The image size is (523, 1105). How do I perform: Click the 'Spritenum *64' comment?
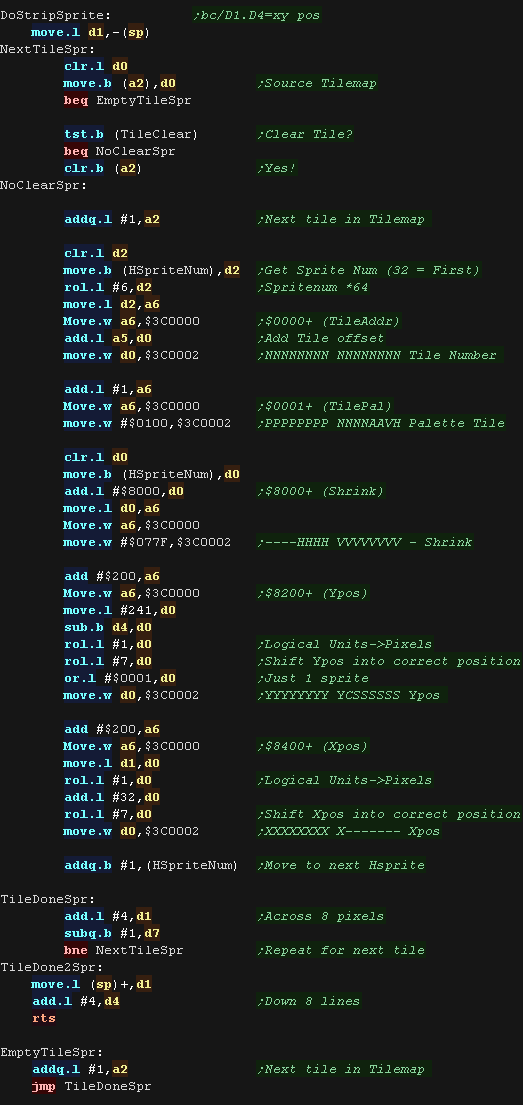pyautogui.click(x=312, y=287)
